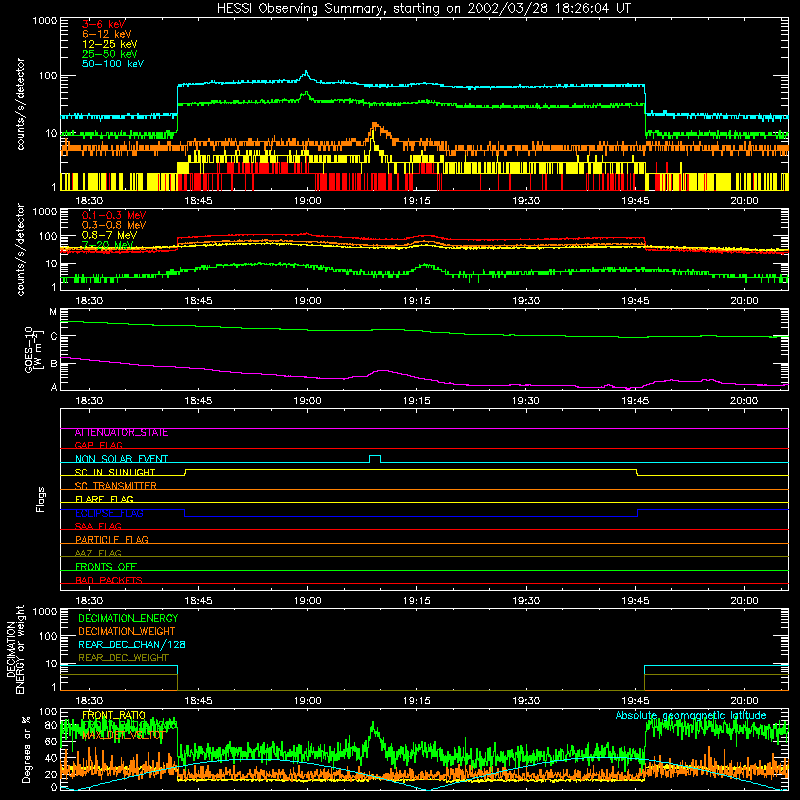Screen dimensions: 800x800
Task: Click the FRONT_RATIO legend label
Action: pyautogui.click(x=114, y=715)
